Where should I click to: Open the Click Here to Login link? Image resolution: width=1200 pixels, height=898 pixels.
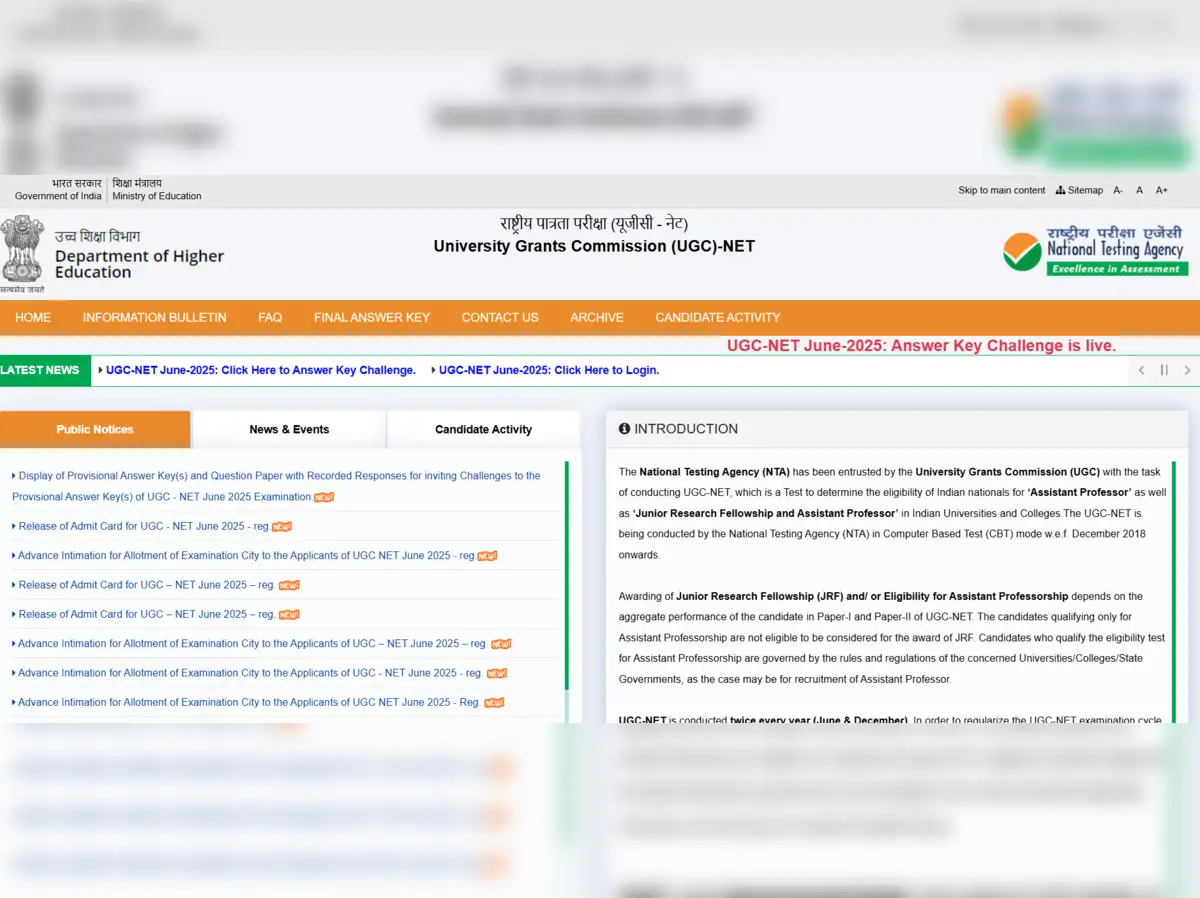(x=548, y=370)
